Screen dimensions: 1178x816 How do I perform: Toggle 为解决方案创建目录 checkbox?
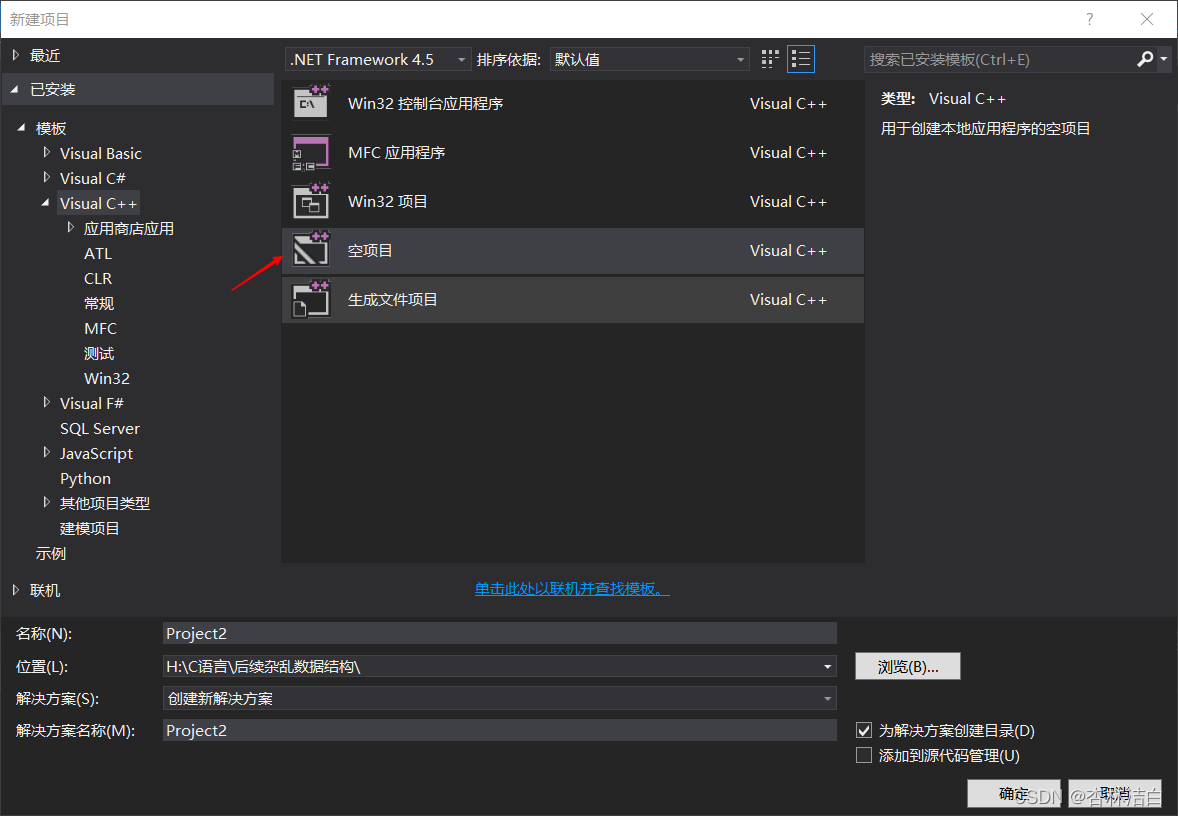[x=864, y=730]
